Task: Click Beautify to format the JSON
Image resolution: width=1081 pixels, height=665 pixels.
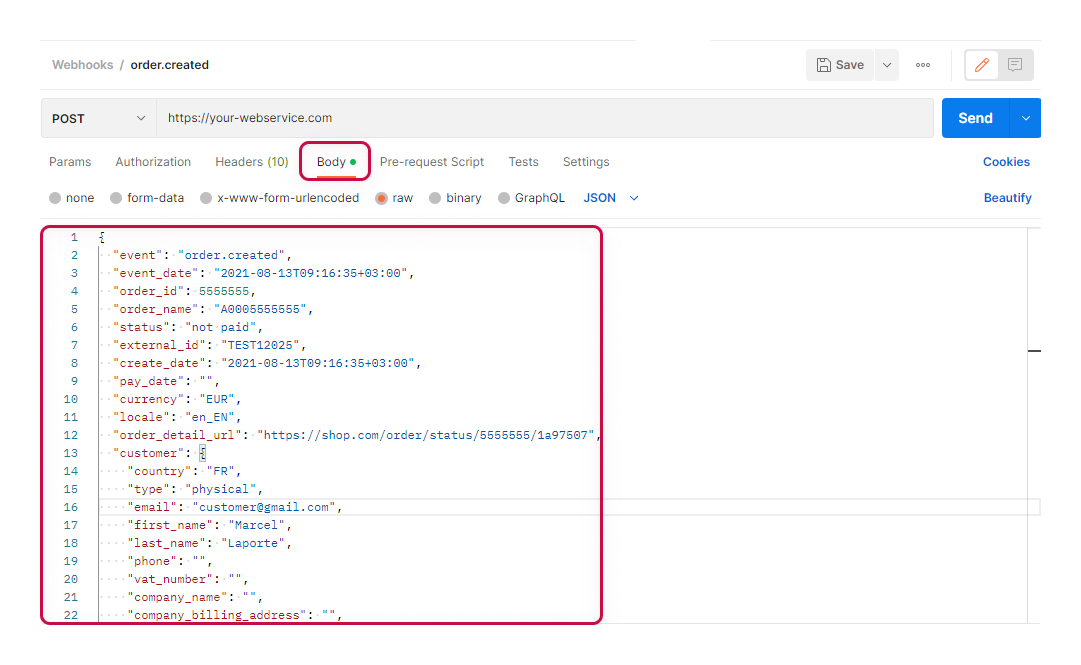Action: click(1007, 198)
